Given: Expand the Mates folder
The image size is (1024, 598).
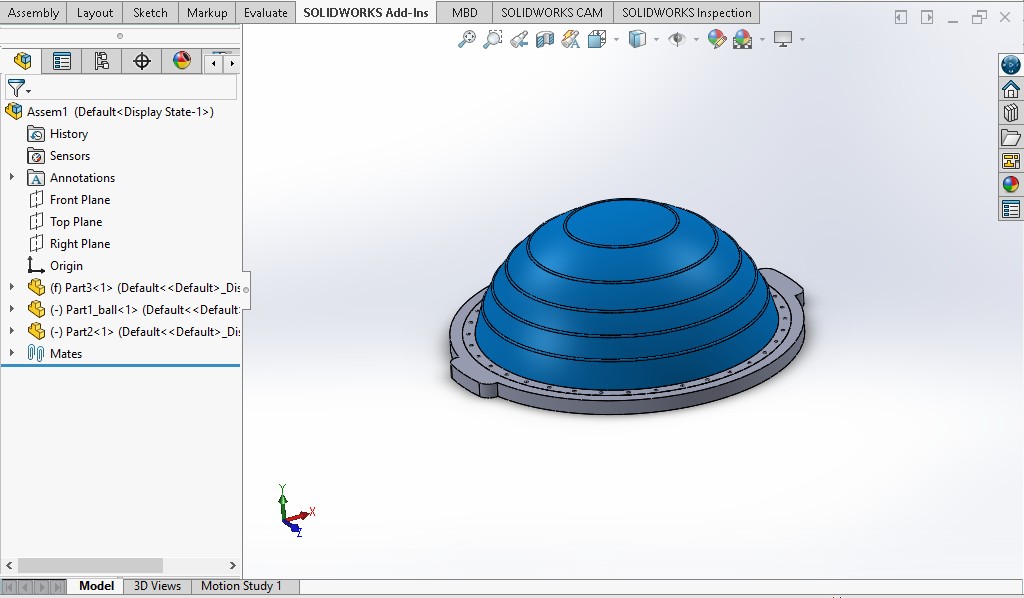Looking at the screenshot, I should [12, 353].
